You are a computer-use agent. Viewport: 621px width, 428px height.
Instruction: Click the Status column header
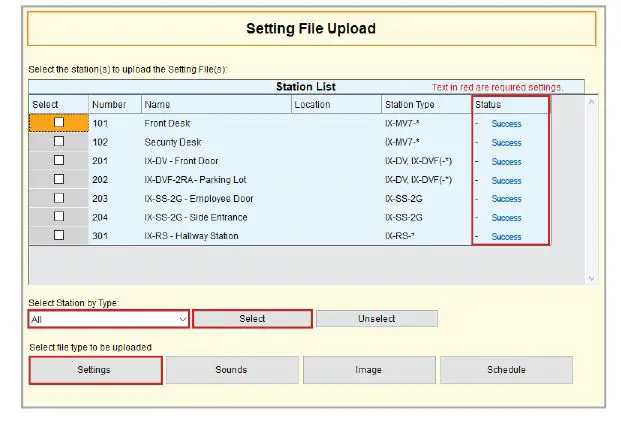pyautogui.click(x=511, y=105)
